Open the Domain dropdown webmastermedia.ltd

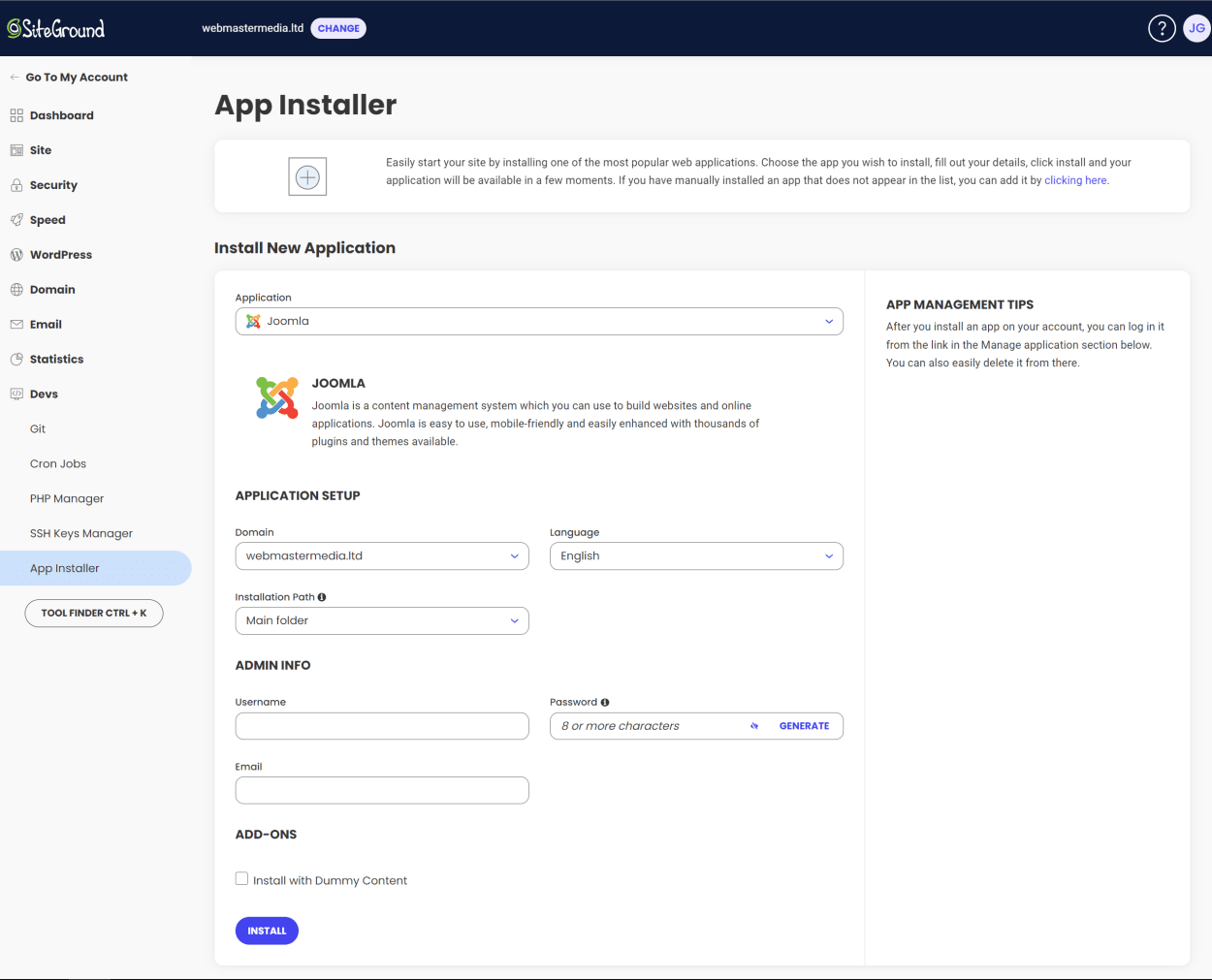(x=382, y=556)
